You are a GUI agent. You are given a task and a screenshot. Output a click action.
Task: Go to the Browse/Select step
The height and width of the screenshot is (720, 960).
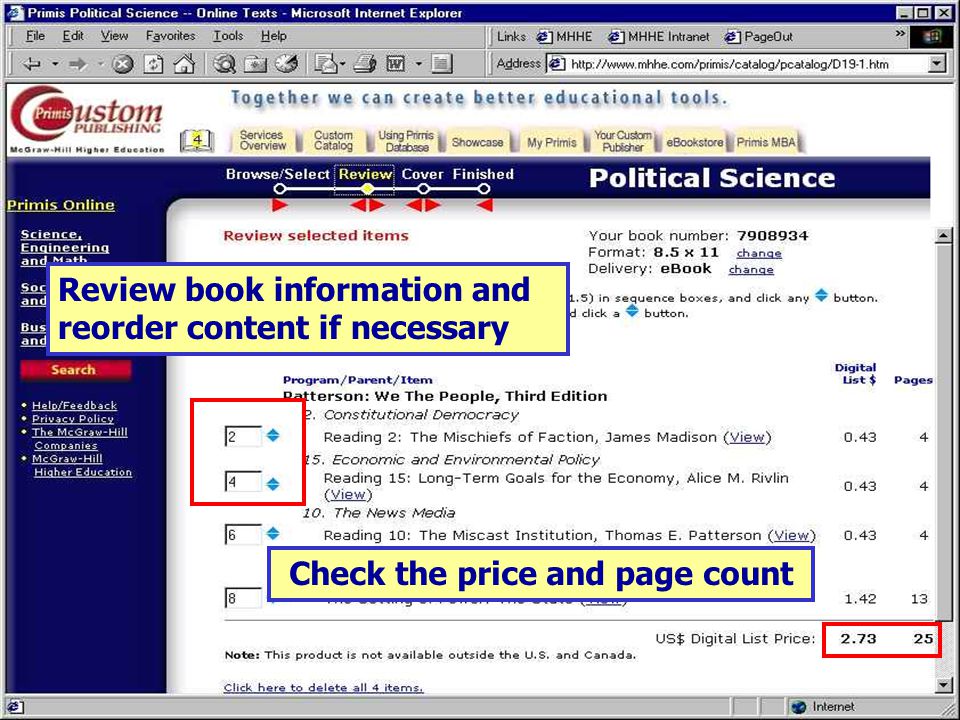278,174
